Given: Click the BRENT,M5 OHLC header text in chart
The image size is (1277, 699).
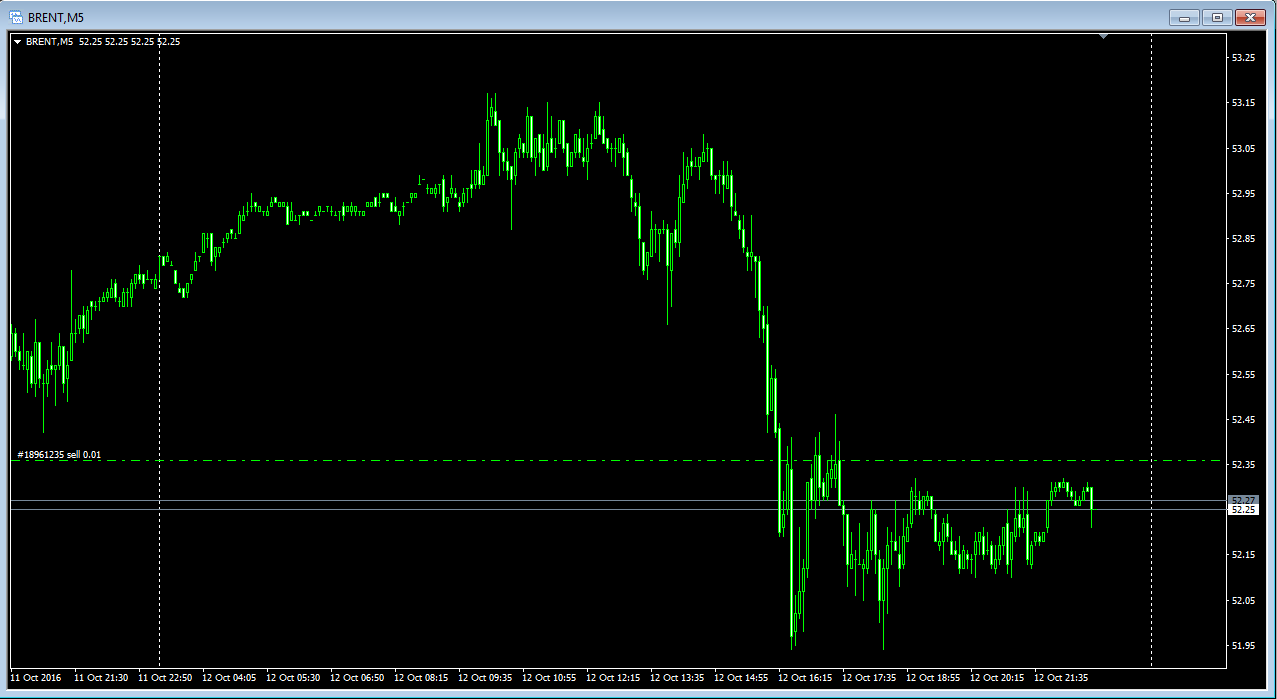Looking at the screenshot, I should [103, 42].
